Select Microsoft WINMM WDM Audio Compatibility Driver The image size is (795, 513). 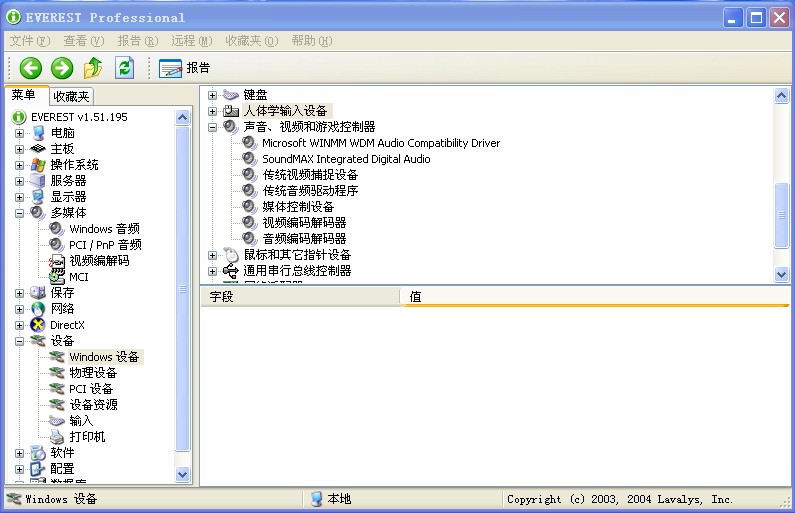pos(381,143)
